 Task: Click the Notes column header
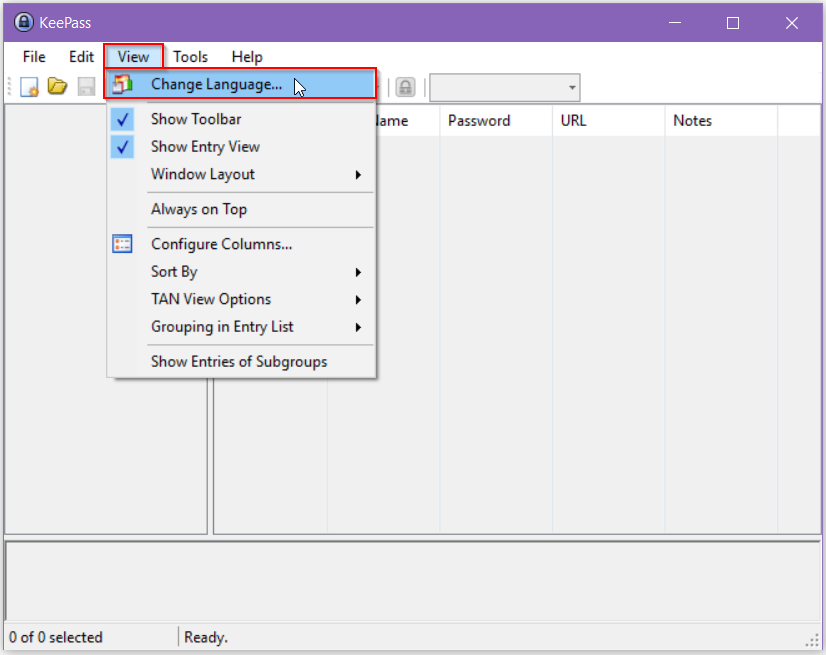click(721, 121)
